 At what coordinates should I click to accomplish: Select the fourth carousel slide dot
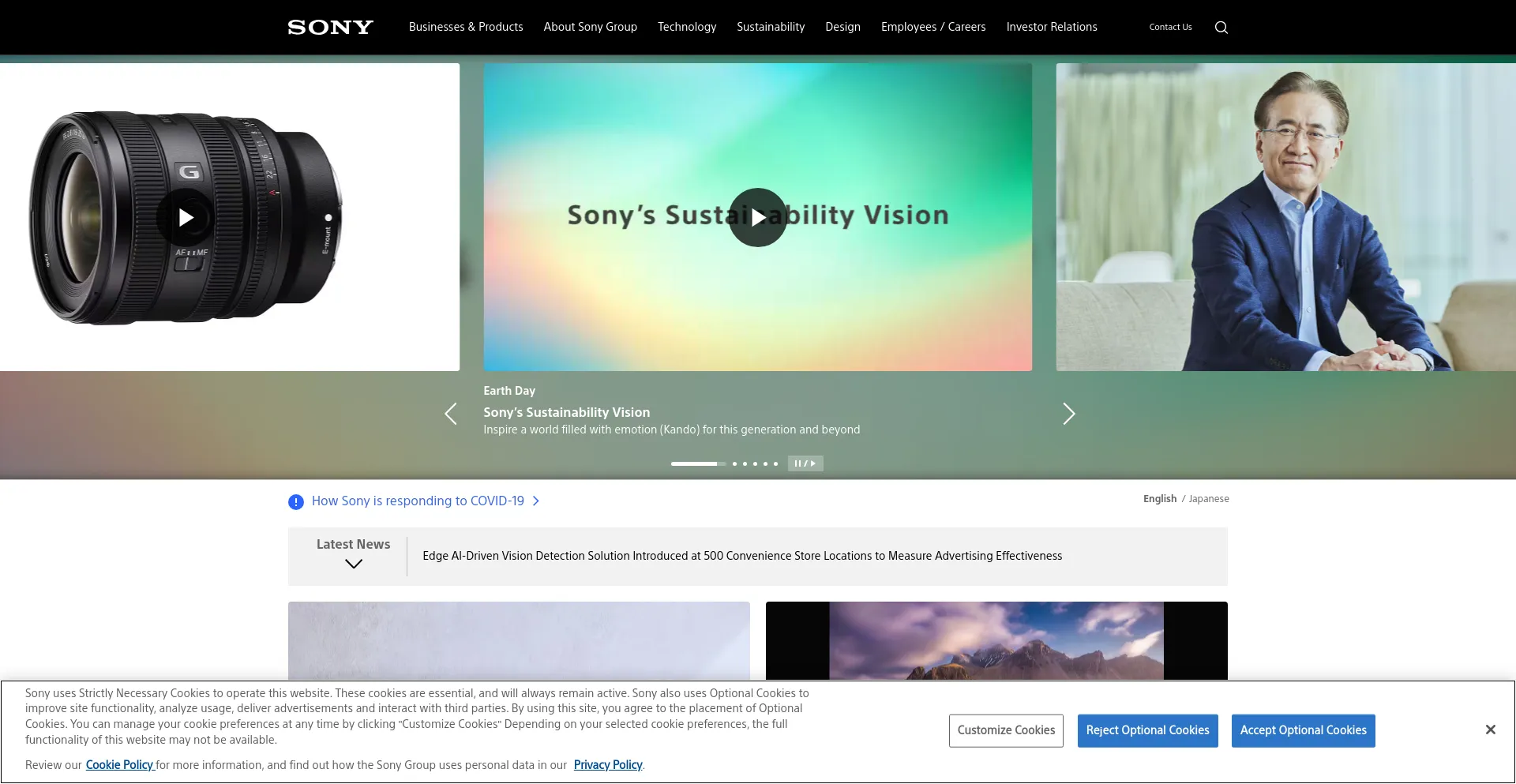pyautogui.click(x=755, y=463)
